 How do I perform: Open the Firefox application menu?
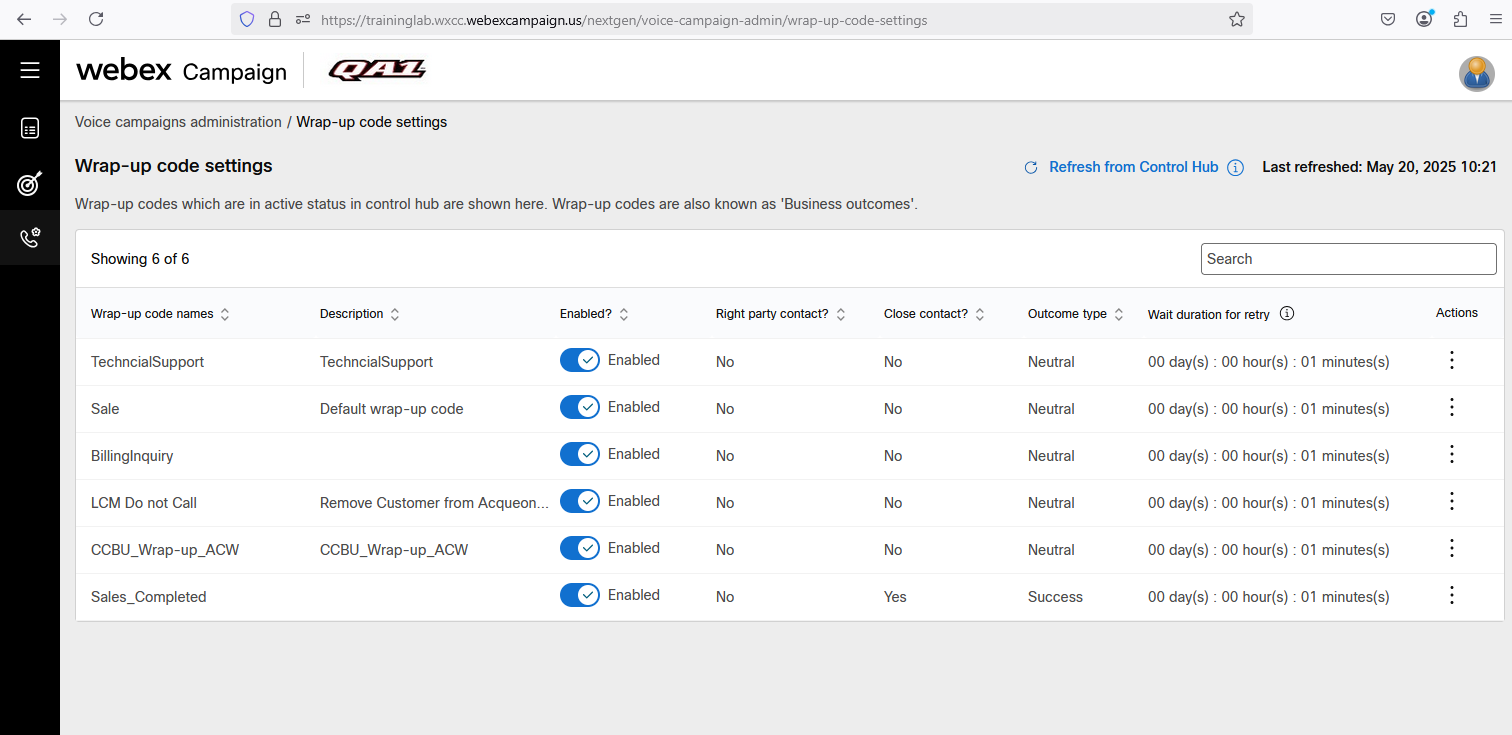[x=1494, y=19]
